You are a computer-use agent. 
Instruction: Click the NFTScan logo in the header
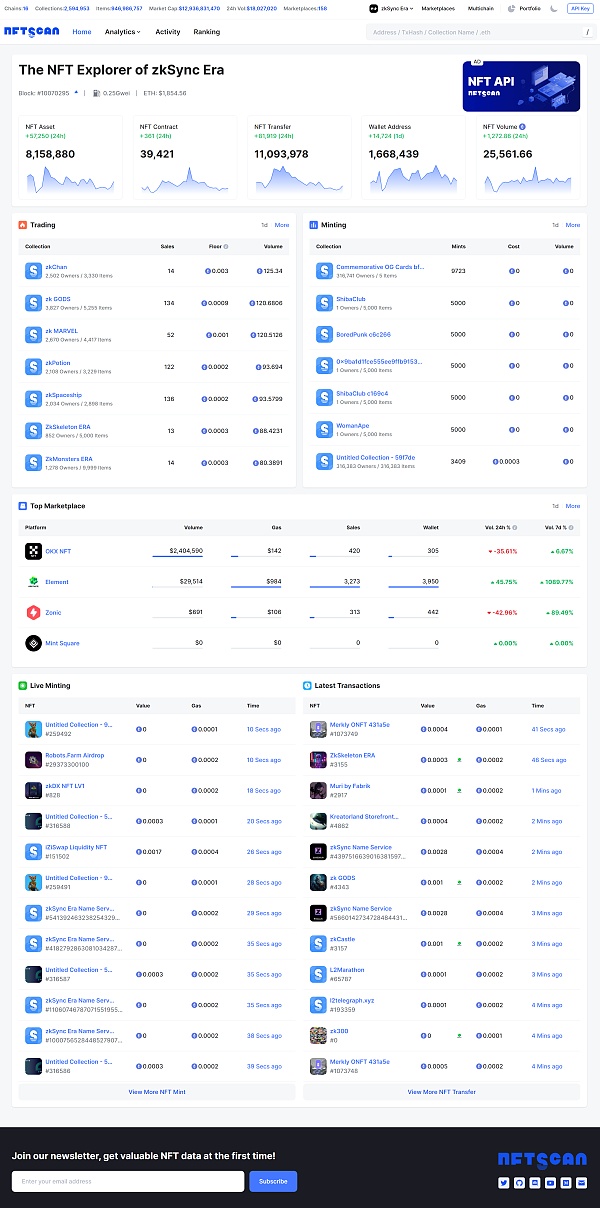(x=32, y=32)
